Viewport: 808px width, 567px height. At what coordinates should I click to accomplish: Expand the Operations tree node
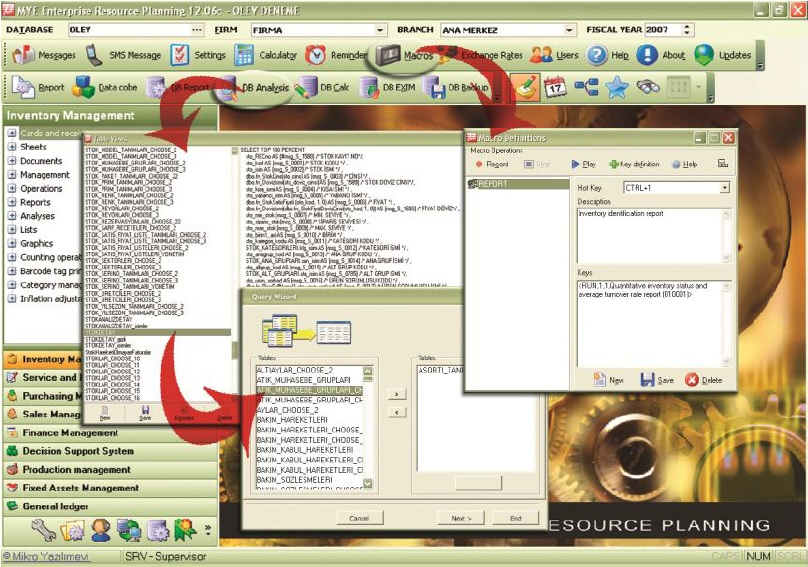(12, 189)
